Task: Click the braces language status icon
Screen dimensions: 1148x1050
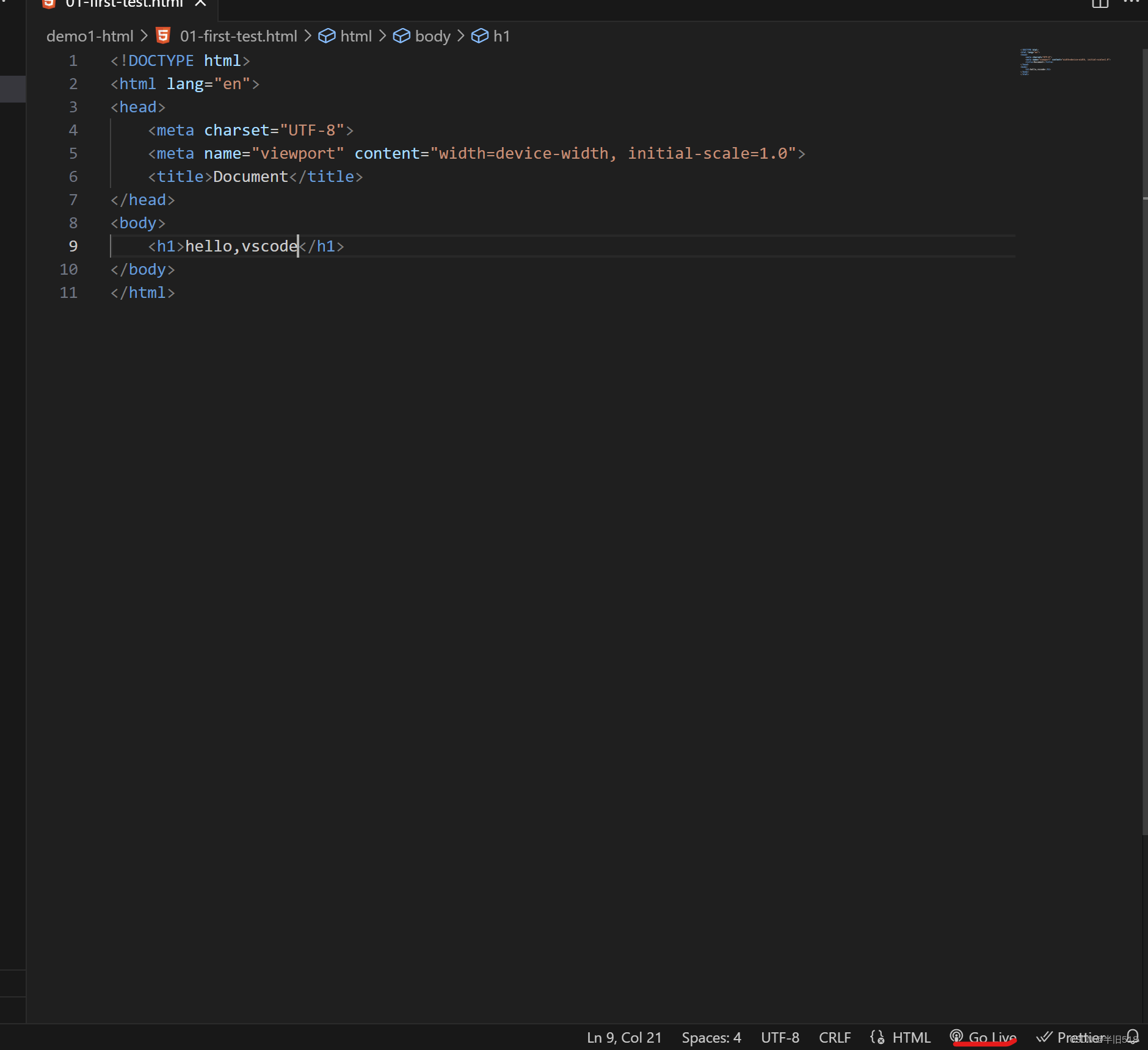Action: [x=877, y=1037]
